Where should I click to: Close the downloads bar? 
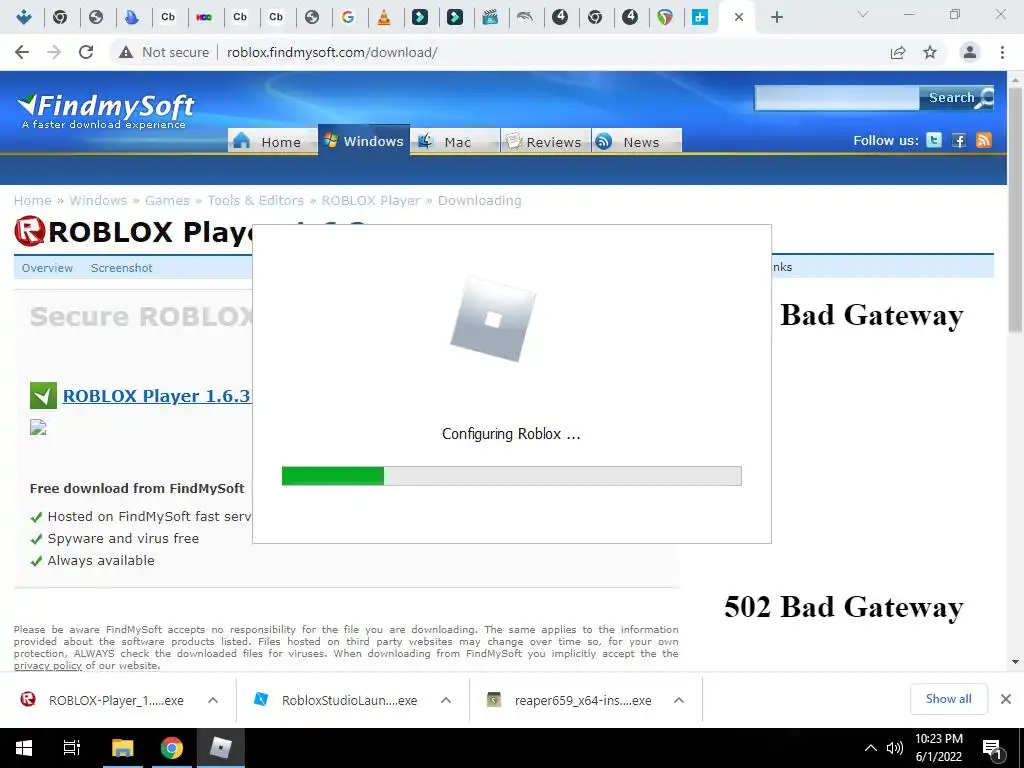1006,699
